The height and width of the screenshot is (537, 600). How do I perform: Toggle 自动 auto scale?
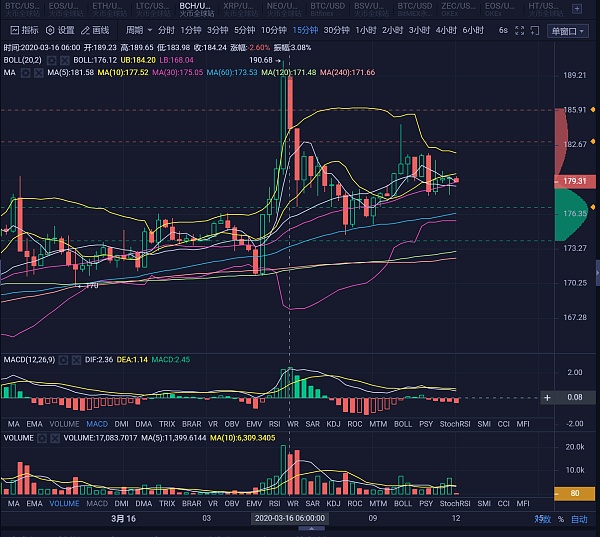pos(579,519)
